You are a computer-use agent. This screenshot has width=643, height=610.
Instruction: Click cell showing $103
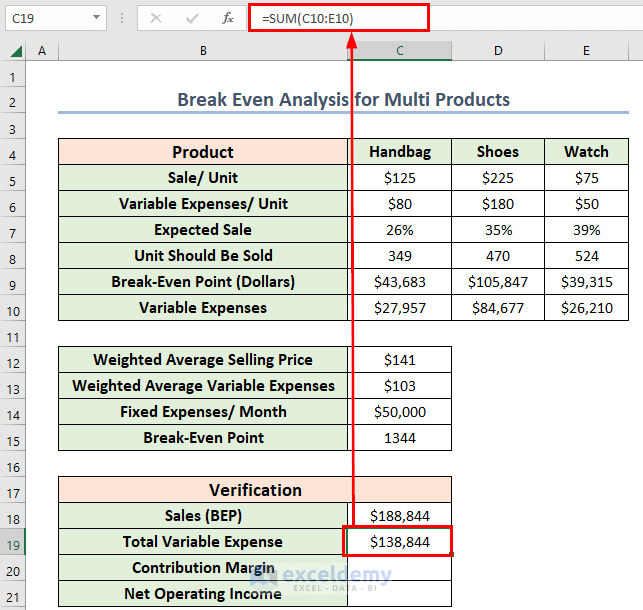point(400,386)
